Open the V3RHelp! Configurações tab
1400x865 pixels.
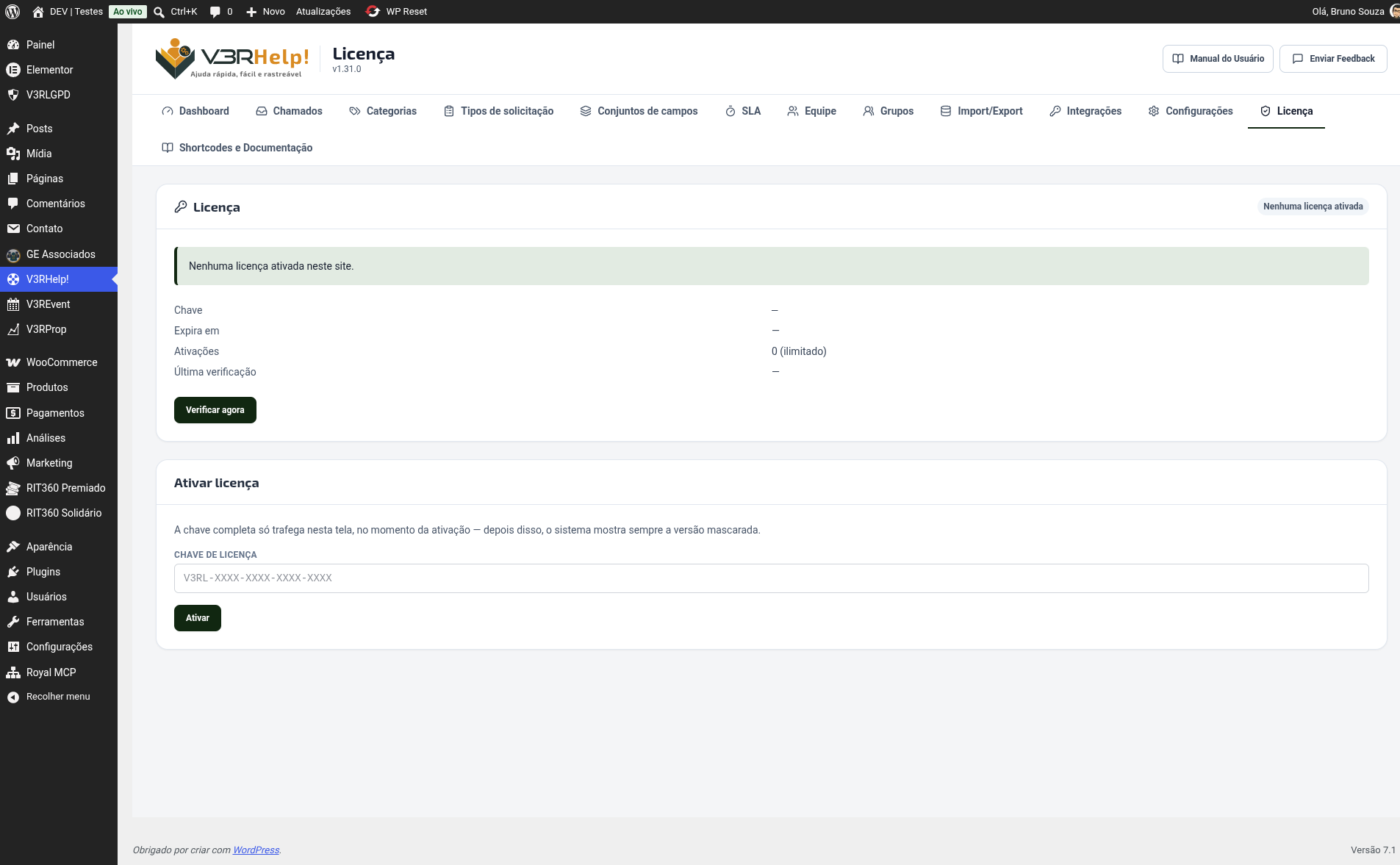click(x=1191, y=111)
